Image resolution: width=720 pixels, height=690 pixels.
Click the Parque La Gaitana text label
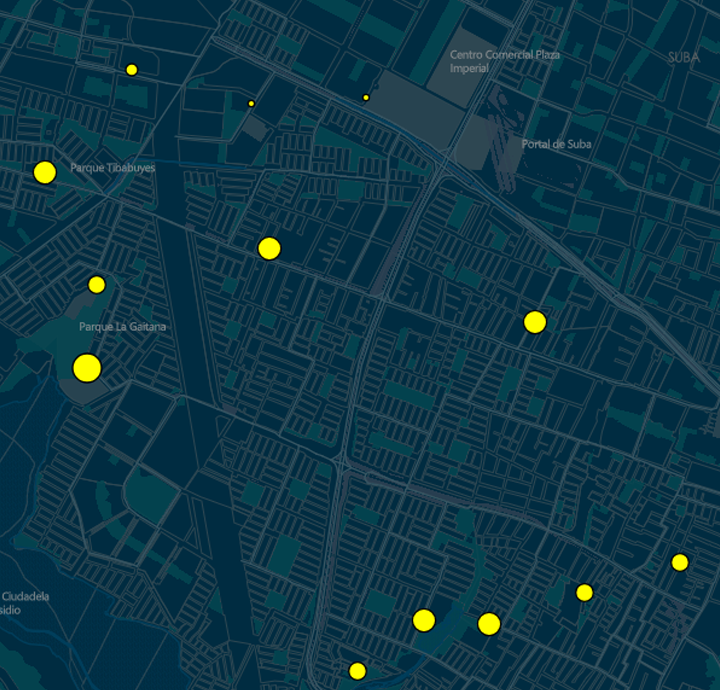[x=123, y=327]
